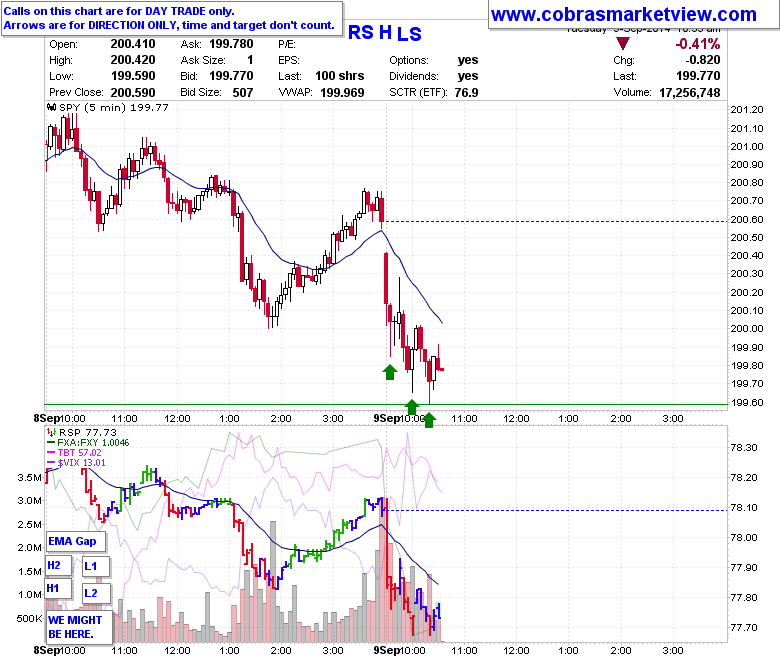Click the 3.5M volume axis label

pos(30,477)
